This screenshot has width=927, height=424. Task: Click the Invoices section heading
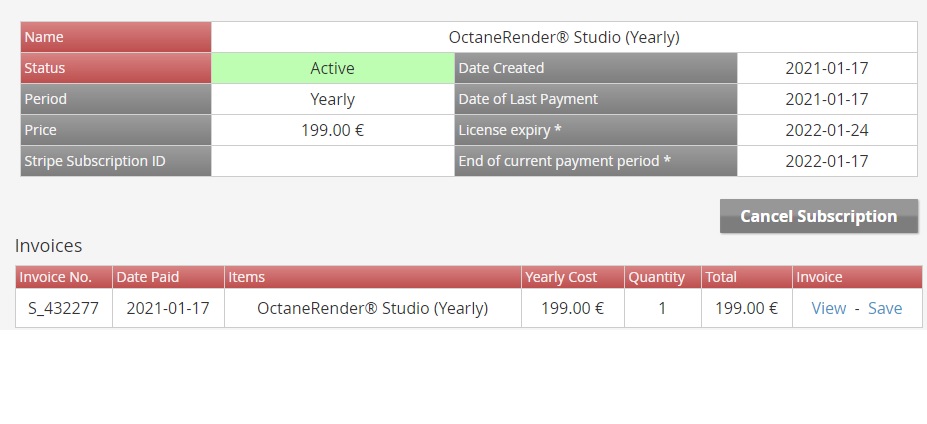pyautogui.click(x=48, y=245)
